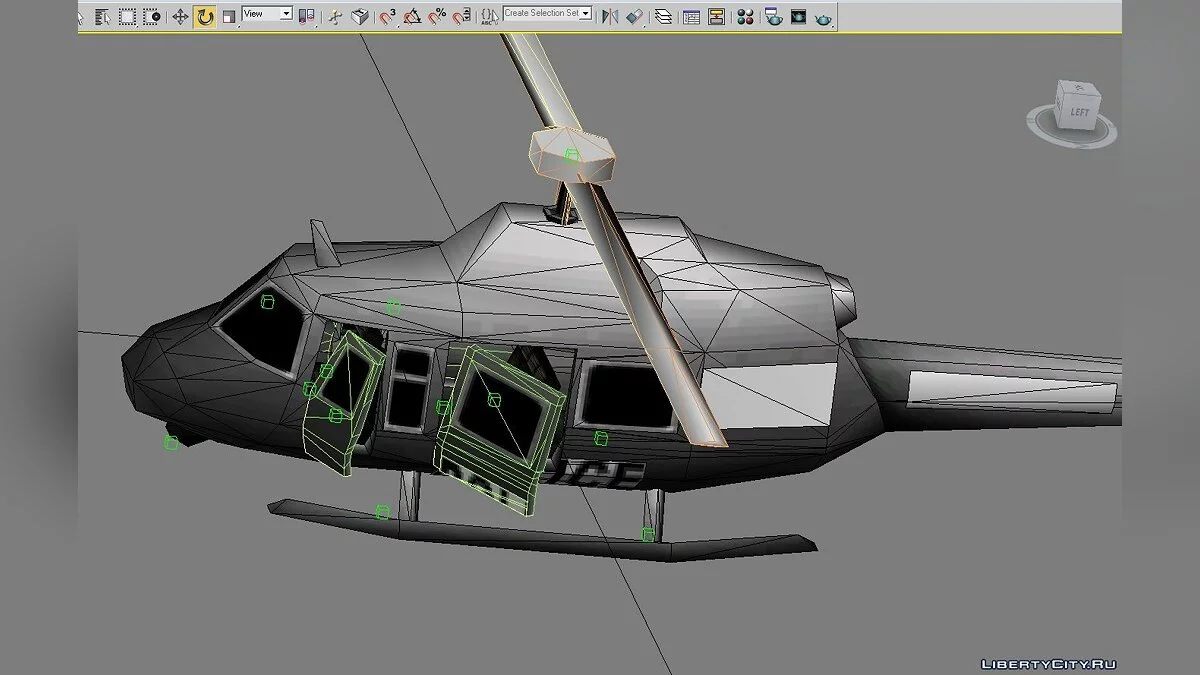The image size is (1200, 675).
Task: Activate the Select and Move tool
Action: (180, 16)
